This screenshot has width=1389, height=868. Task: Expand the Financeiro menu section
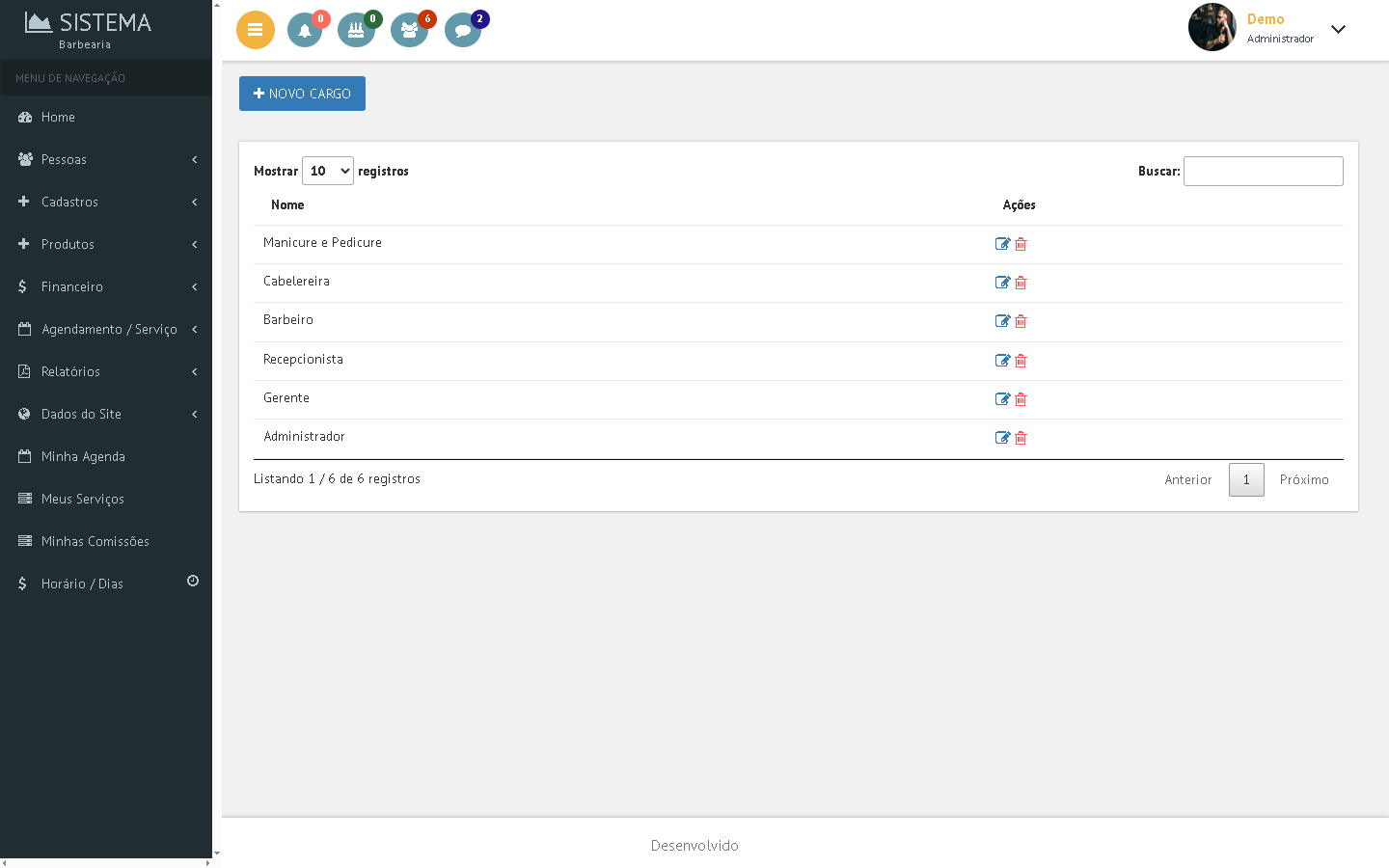[106, 286]
